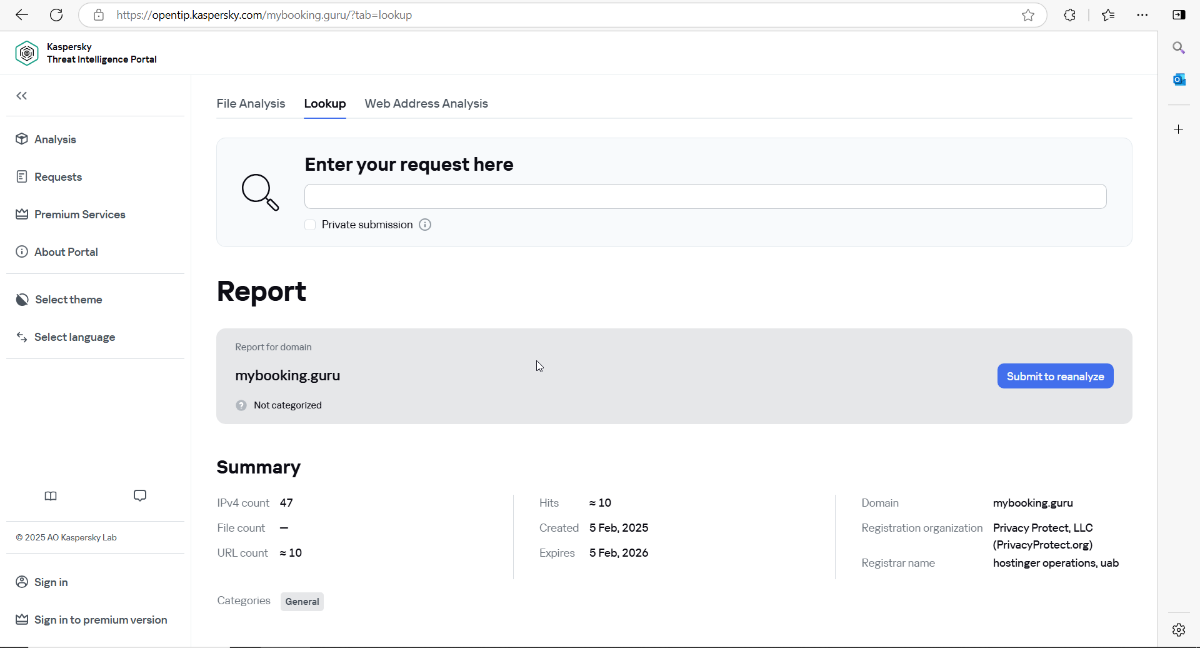Switch to the File Analysis tab

(251, 104)
